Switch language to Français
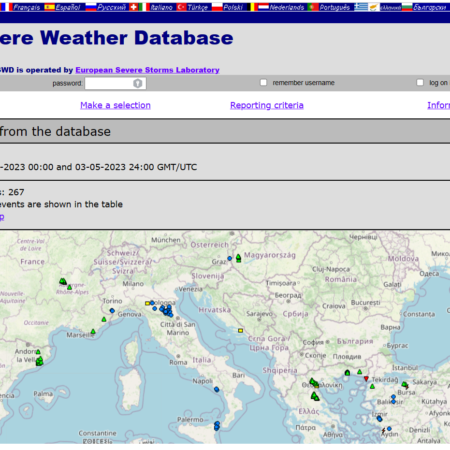Viewport: 450px width, 450px height. [x=27, y=7]
